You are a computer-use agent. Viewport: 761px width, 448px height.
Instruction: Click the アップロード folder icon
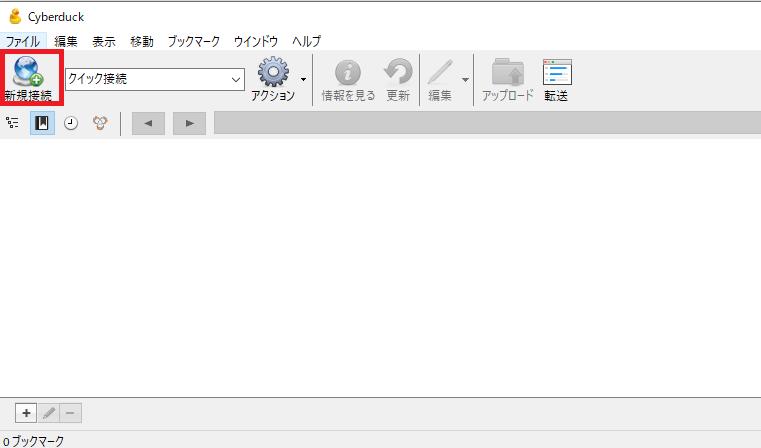pyautogui.click(x=508, y=72)
